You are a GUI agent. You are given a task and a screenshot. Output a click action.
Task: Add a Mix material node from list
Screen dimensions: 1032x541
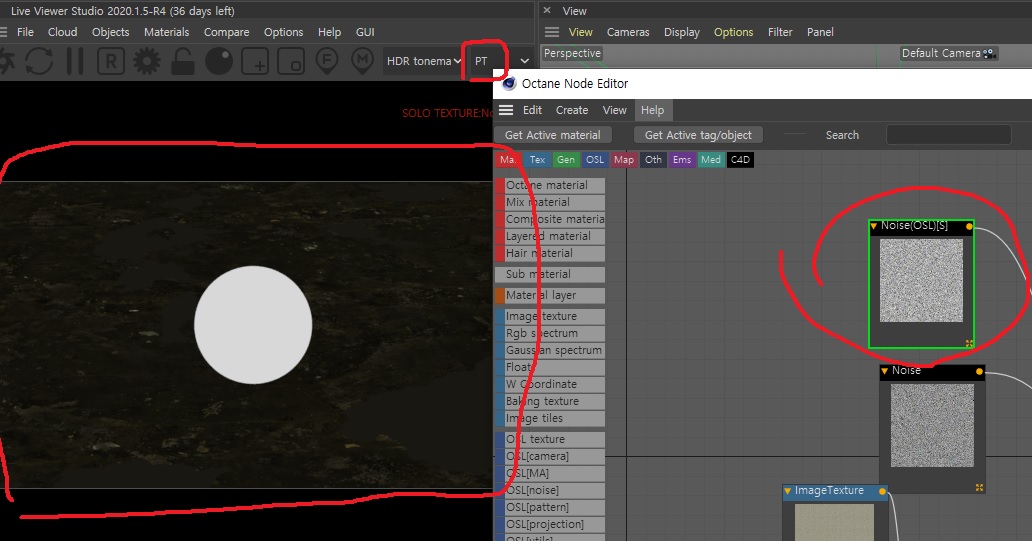point(550,203)
